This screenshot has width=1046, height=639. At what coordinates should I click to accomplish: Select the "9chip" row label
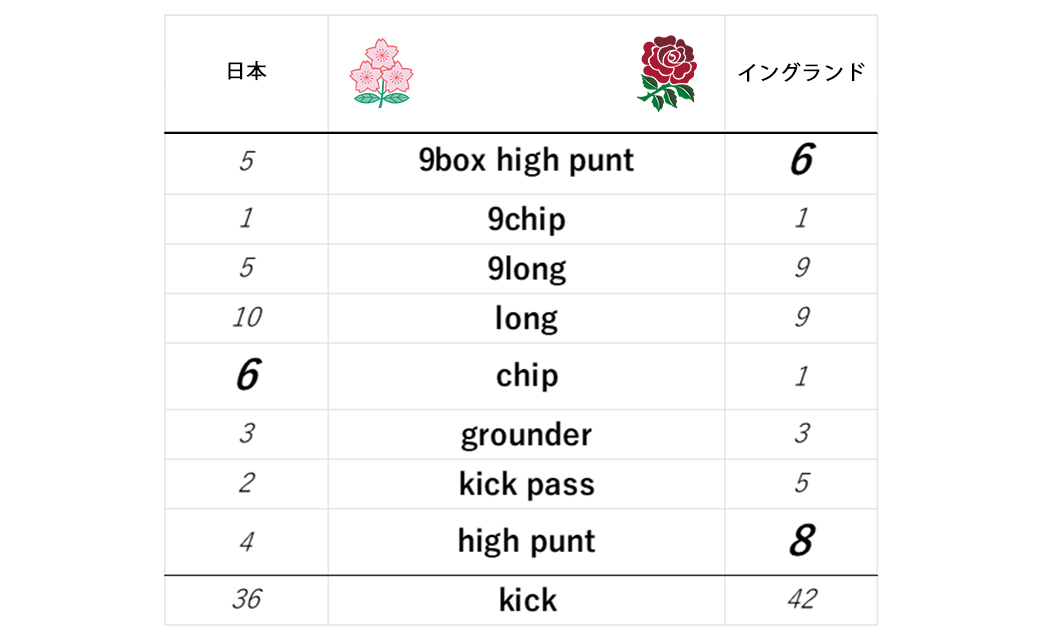coord(526,219)
